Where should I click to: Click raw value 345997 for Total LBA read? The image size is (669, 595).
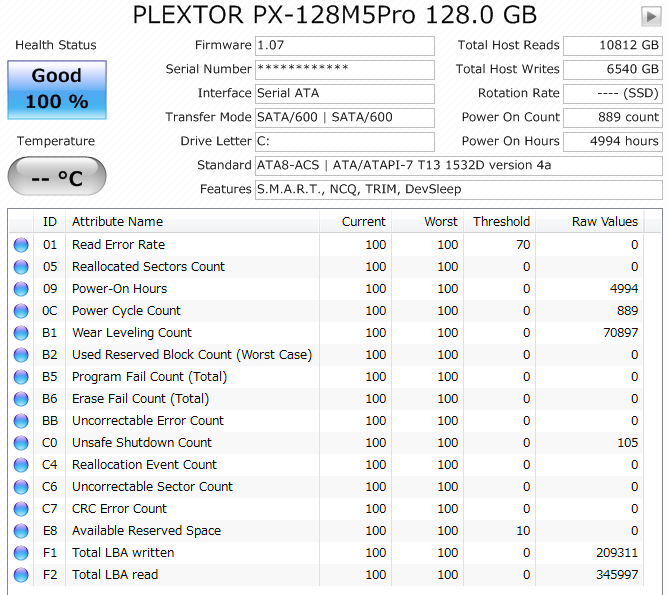[617, 575]
